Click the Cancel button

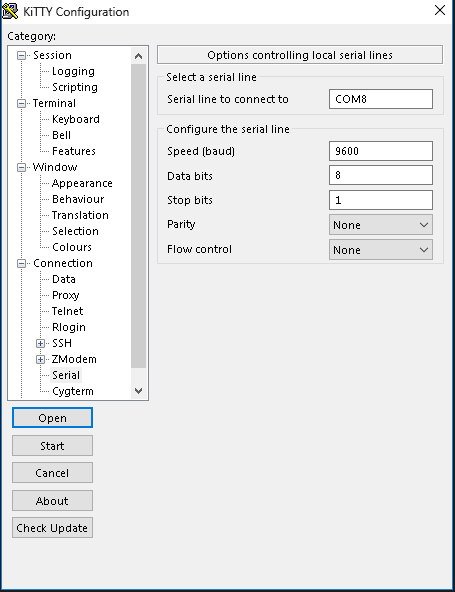(52, 473)
